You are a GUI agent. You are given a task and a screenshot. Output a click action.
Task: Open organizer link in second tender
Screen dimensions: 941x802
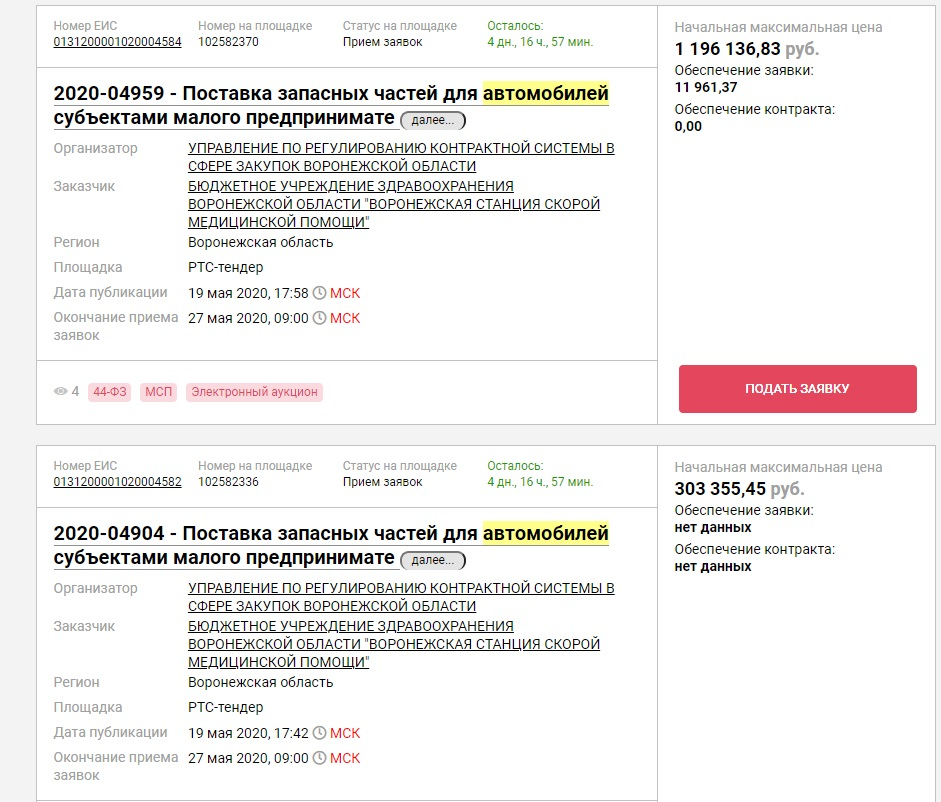(x=400, y=597)
